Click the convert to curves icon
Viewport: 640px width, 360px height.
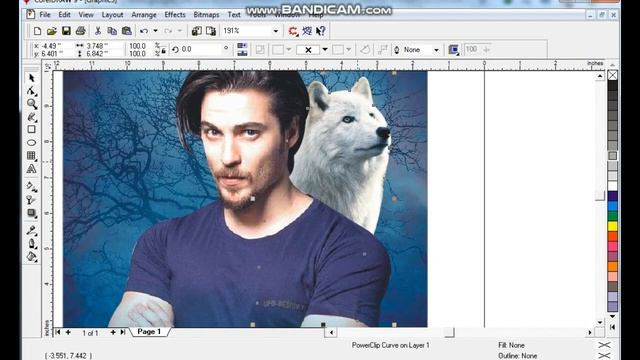(365, 50)
